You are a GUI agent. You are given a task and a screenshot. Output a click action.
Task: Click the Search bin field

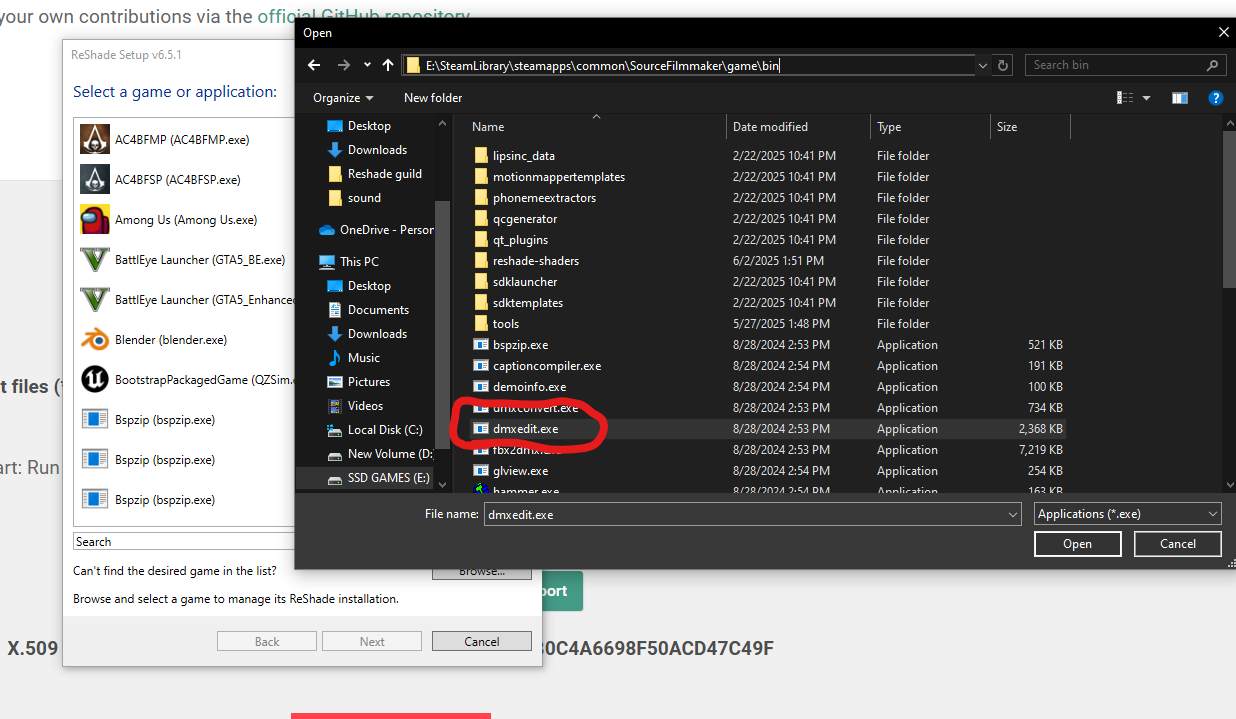tap(1125, 65)
